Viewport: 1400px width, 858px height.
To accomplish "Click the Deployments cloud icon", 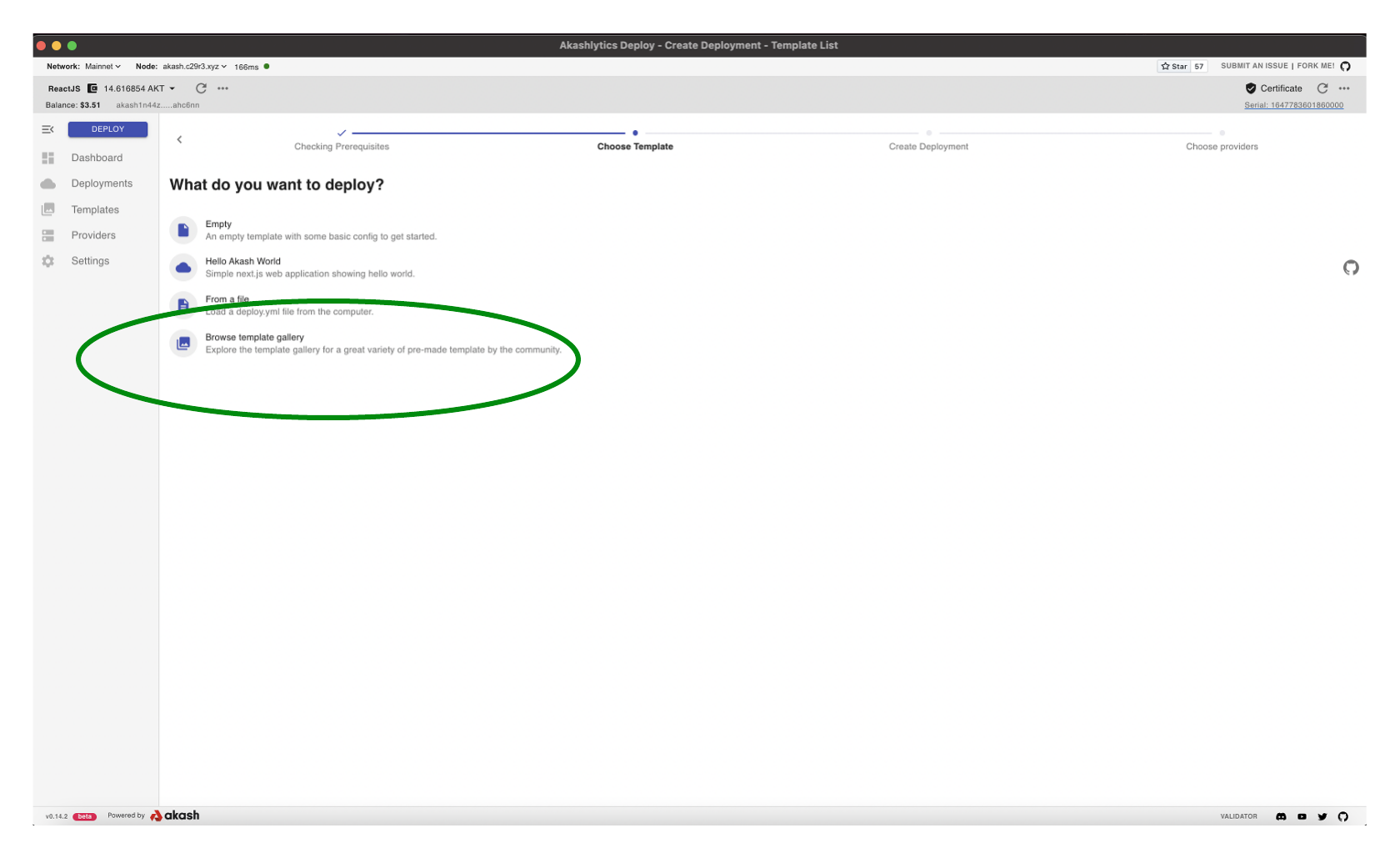I will 48,183.
